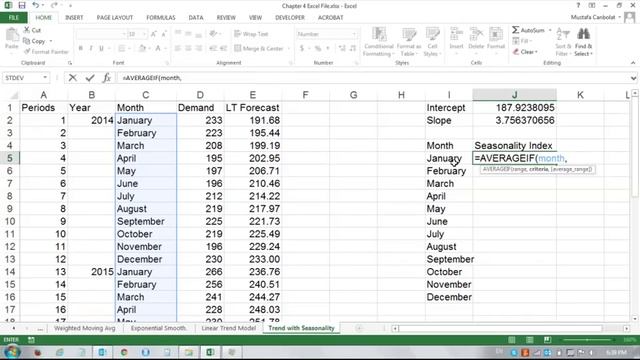The height and width of the screenshot is (360, 640).
Task: Switch to Page Layout view in status bar
Action: coord(529,340)
